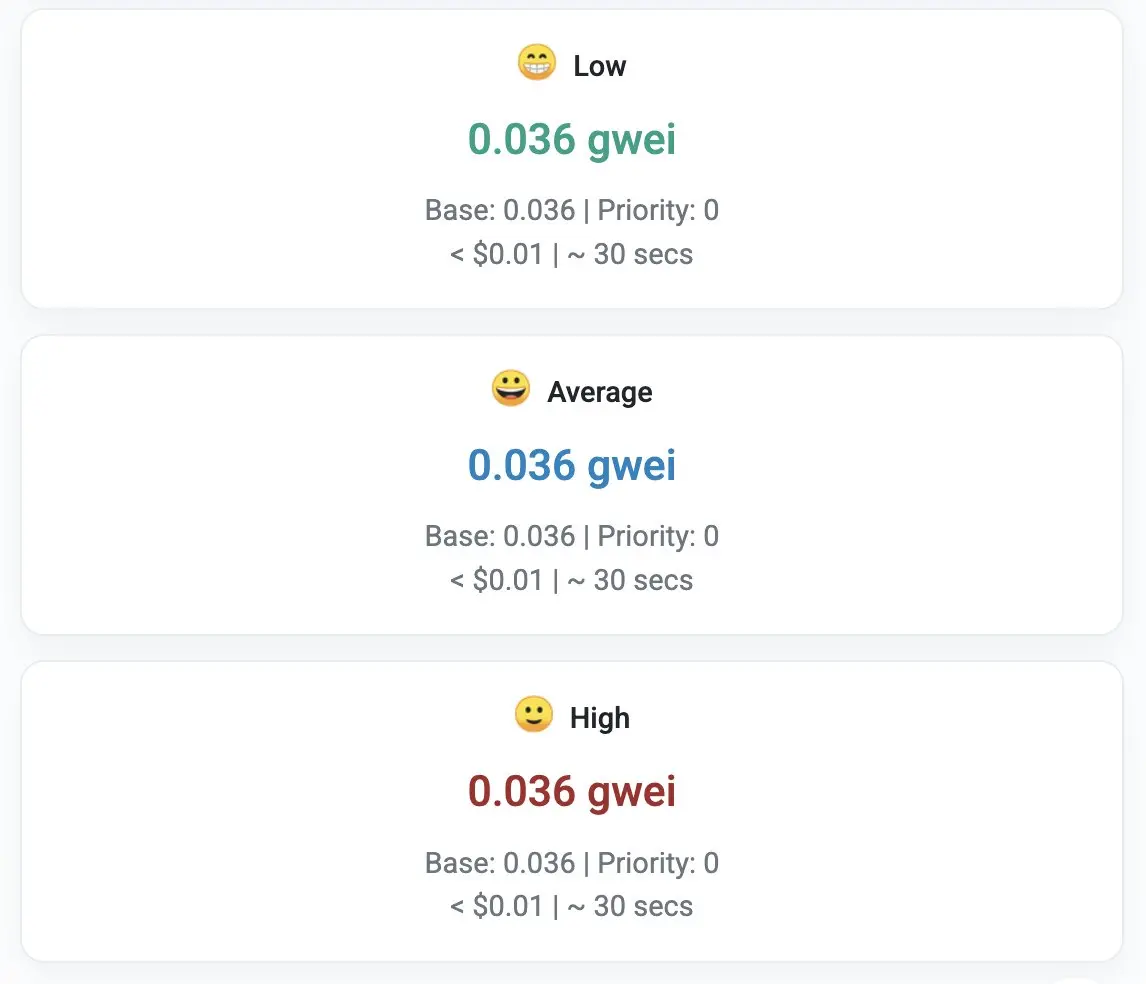Select the green 0.036 gwei value
The height and width of the screenshot is (984, 1146).
point(572,140)
